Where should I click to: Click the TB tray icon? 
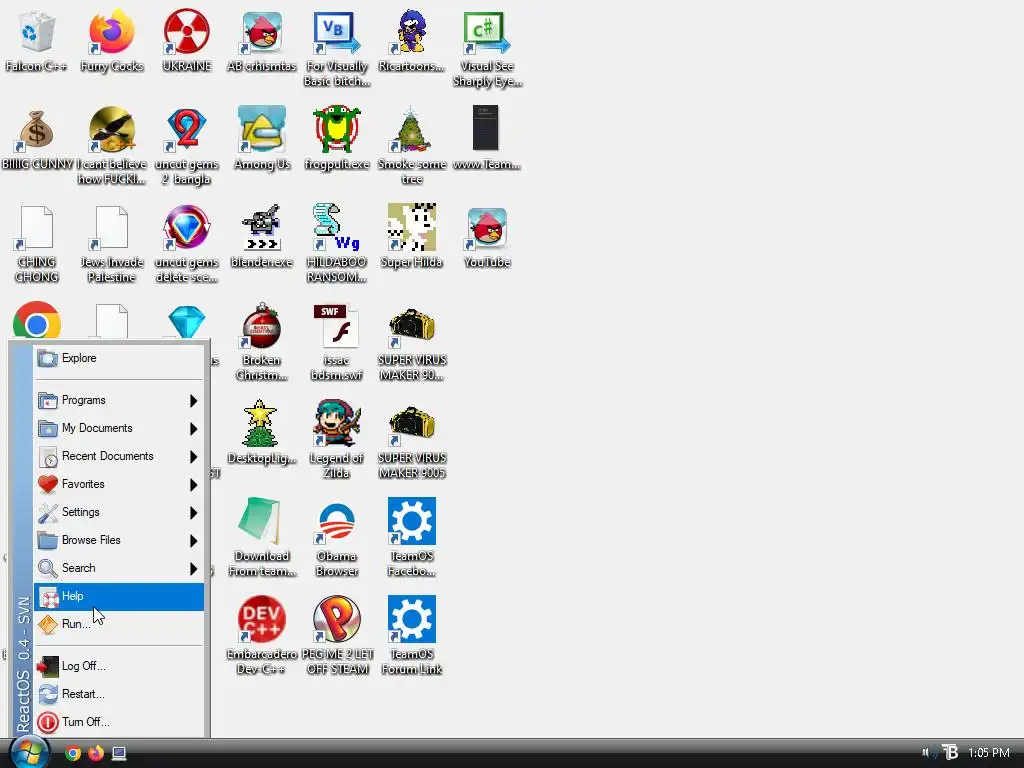pos(950,752)
